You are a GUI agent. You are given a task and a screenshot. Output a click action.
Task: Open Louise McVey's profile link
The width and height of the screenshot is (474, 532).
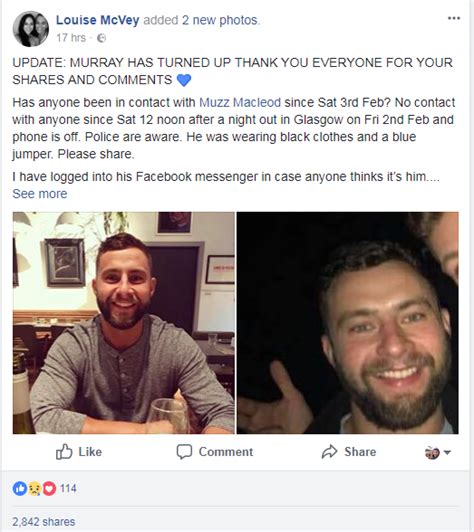(x=97, y=20)
